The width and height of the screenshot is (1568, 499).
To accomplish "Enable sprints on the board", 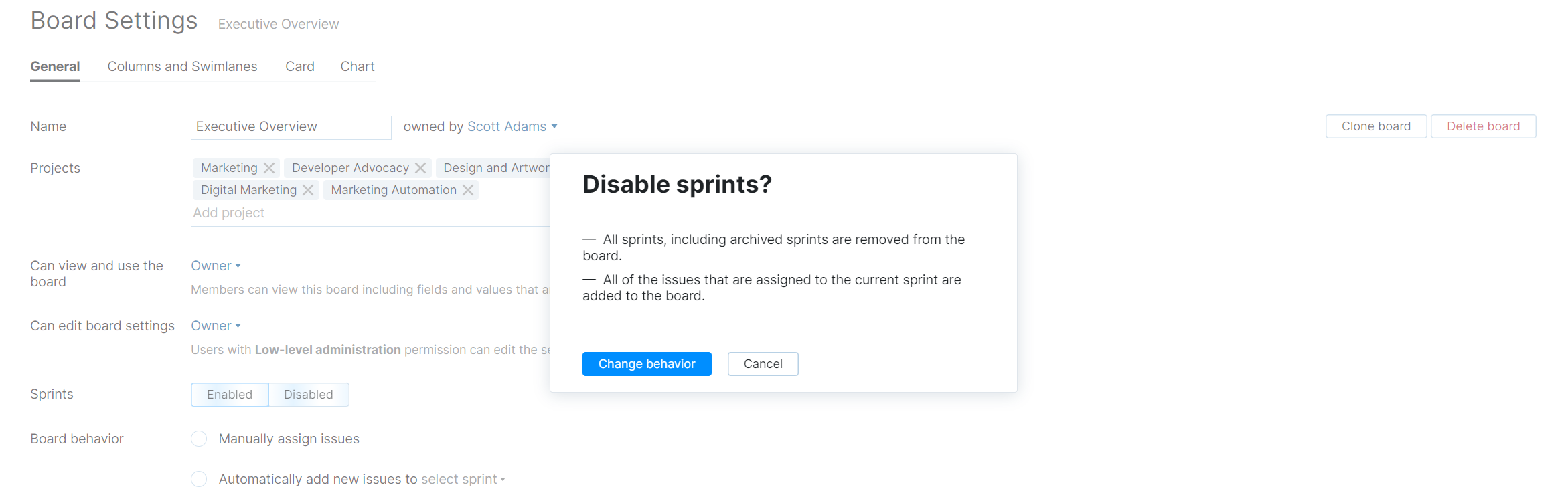I will click(x=230, y=394).
